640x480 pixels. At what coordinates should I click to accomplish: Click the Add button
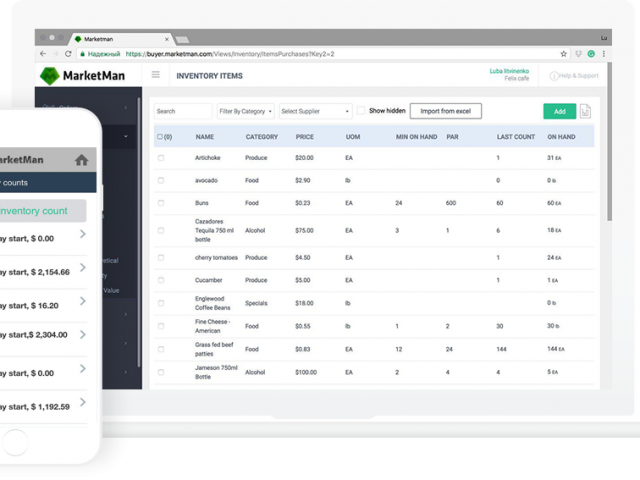(x=560, y=111)
